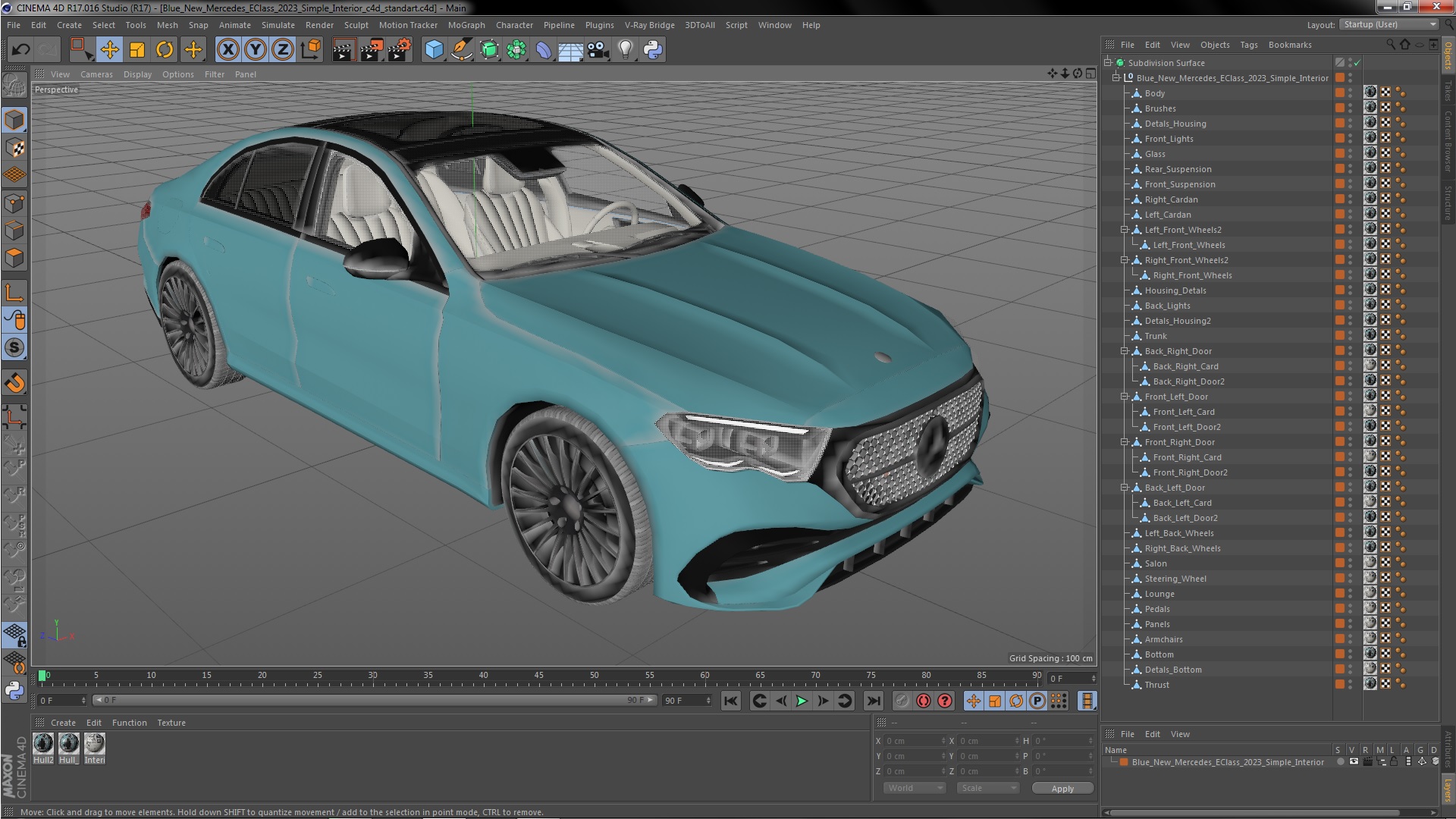The height and width of the screenshot is (819, 1456).
Task: Toggle Y-axis lock
Action: coord(256,50)
